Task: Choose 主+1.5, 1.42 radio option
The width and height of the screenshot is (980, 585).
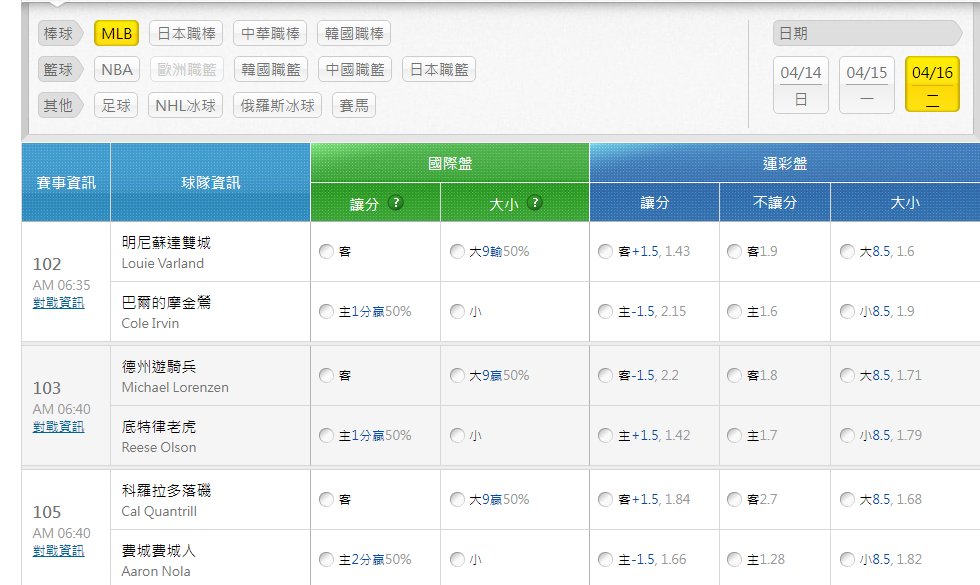Action: pyautogui.click(x=605, y=435)
